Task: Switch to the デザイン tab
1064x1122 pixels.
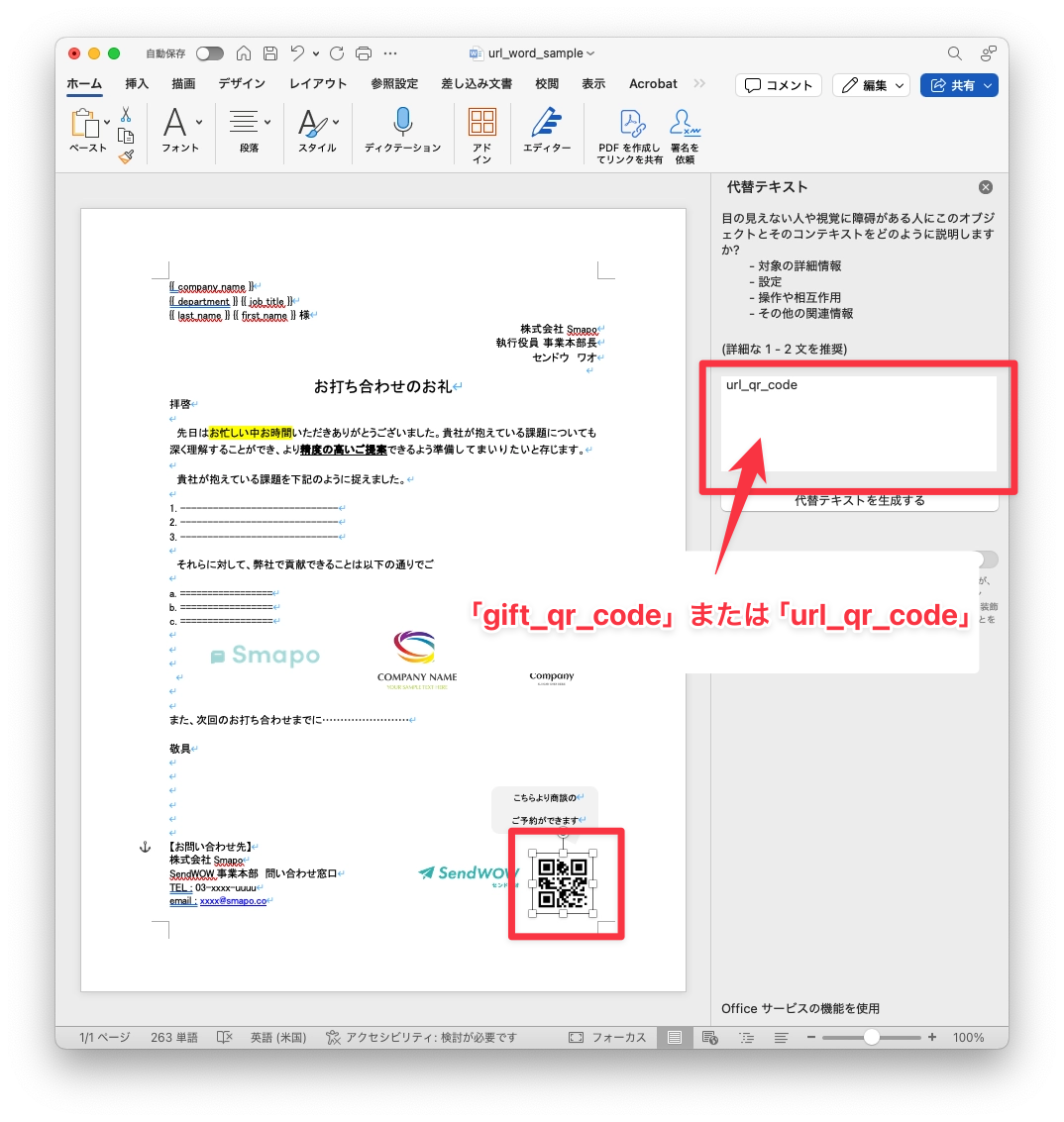Action: tap(242, 84)
